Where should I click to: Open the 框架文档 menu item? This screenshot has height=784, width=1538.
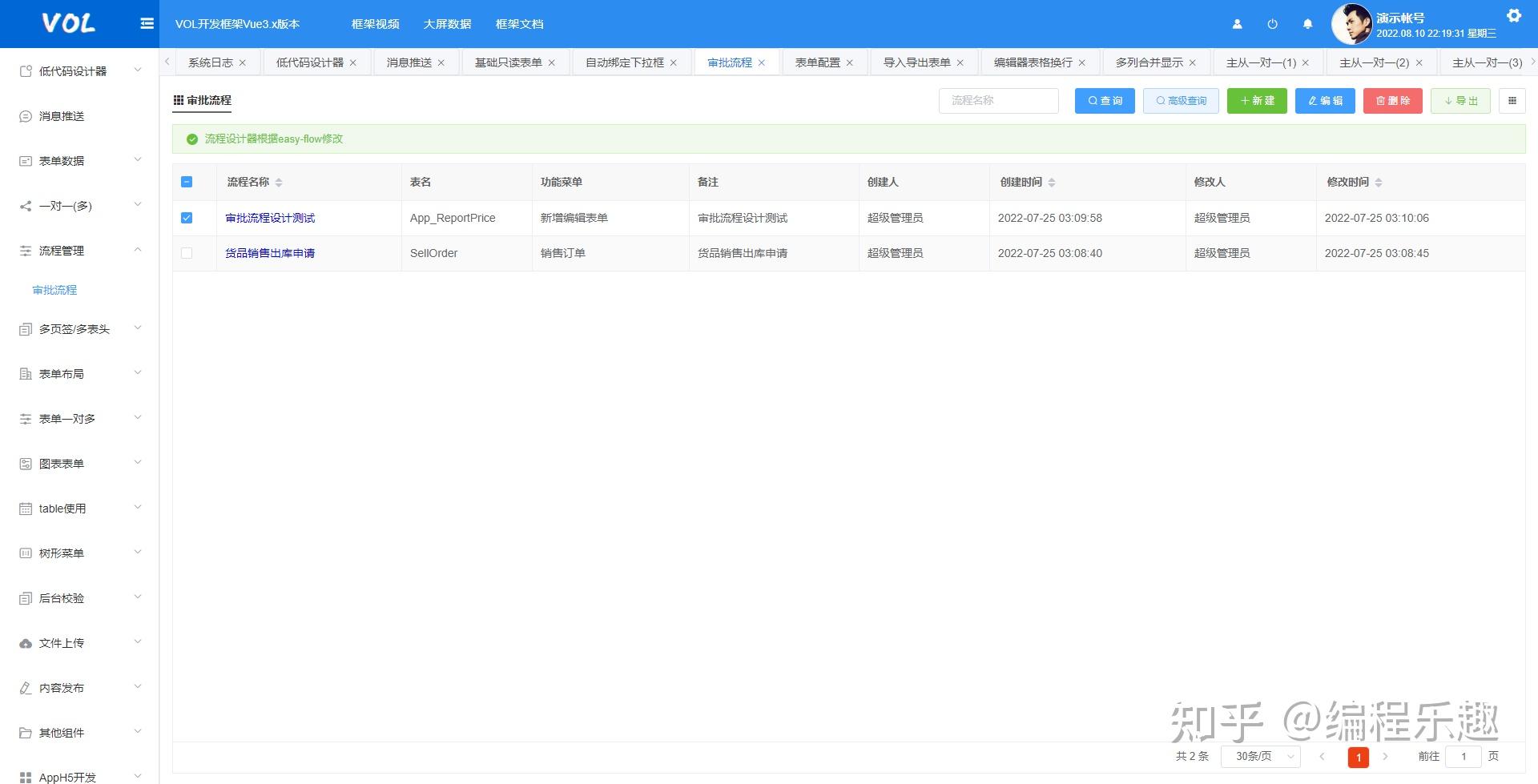tap(518, 24)
